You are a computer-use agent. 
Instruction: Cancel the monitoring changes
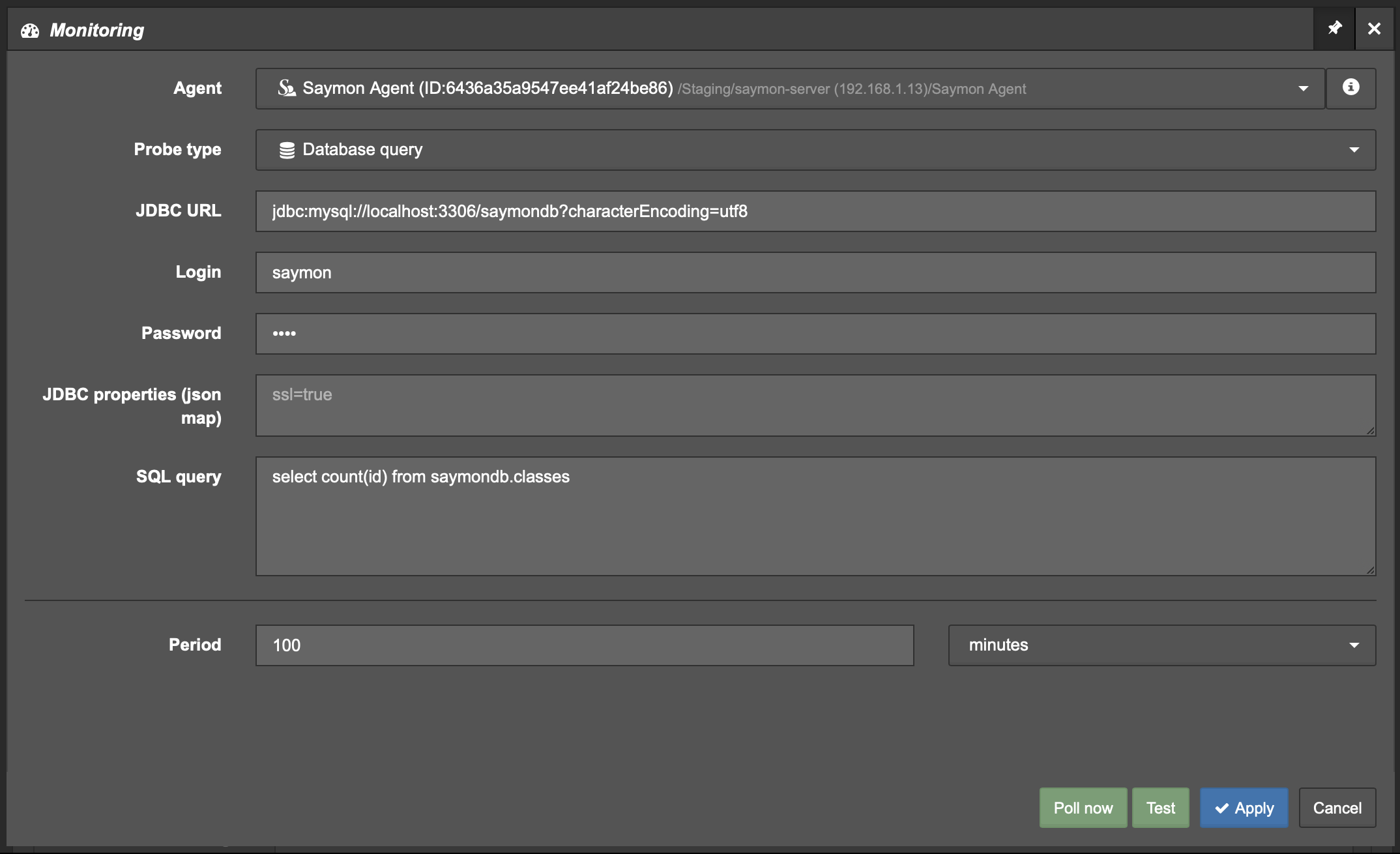1337,808
